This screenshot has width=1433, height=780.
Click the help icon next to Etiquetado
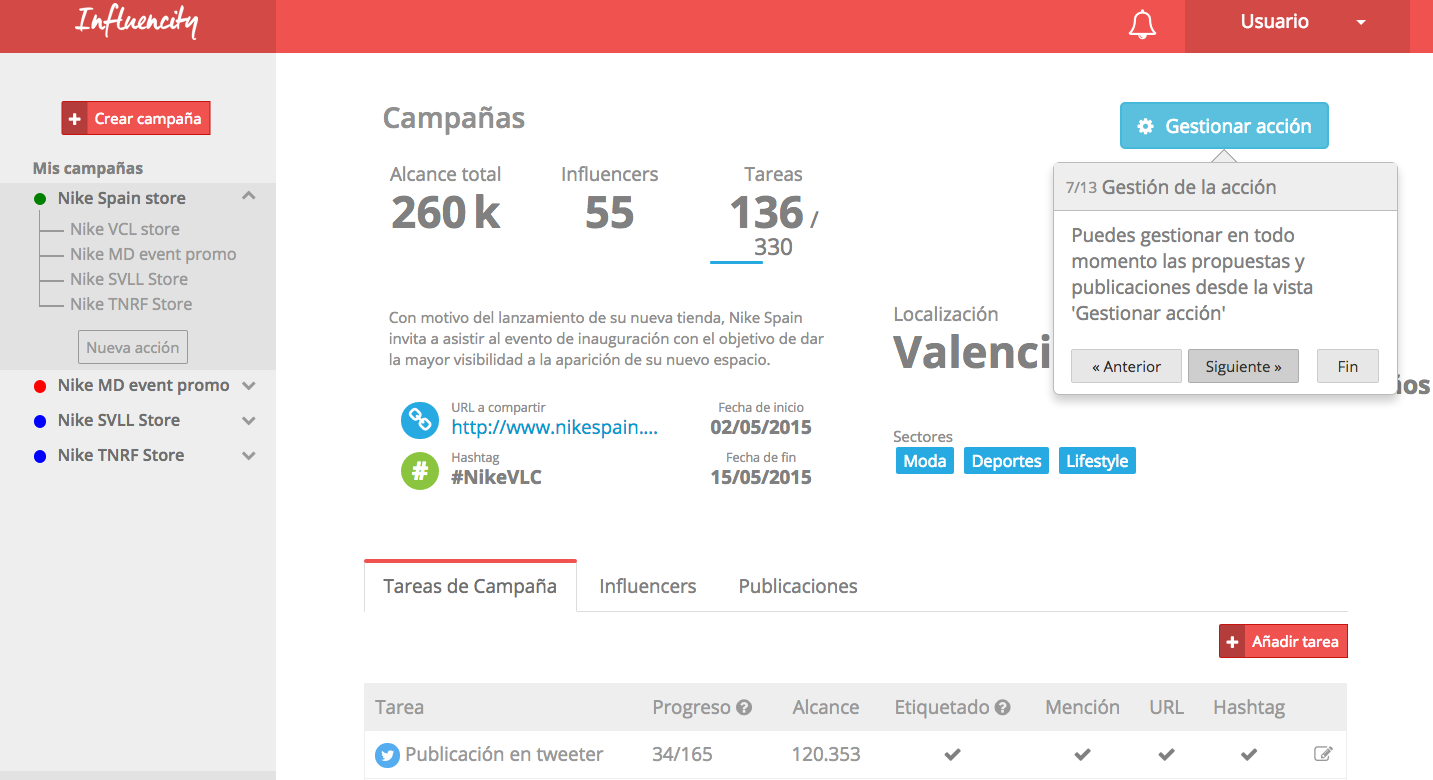click(1002, 708)
